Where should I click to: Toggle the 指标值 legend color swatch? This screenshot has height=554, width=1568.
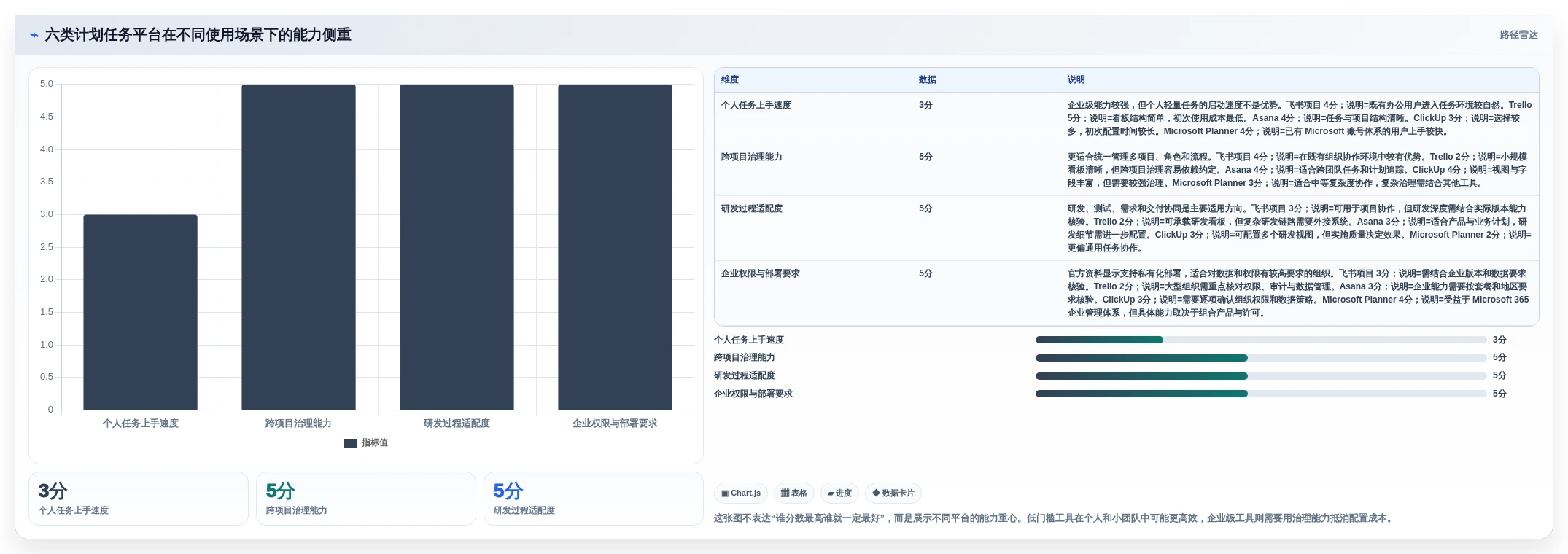pyautogui.click(x=351, y=443)
